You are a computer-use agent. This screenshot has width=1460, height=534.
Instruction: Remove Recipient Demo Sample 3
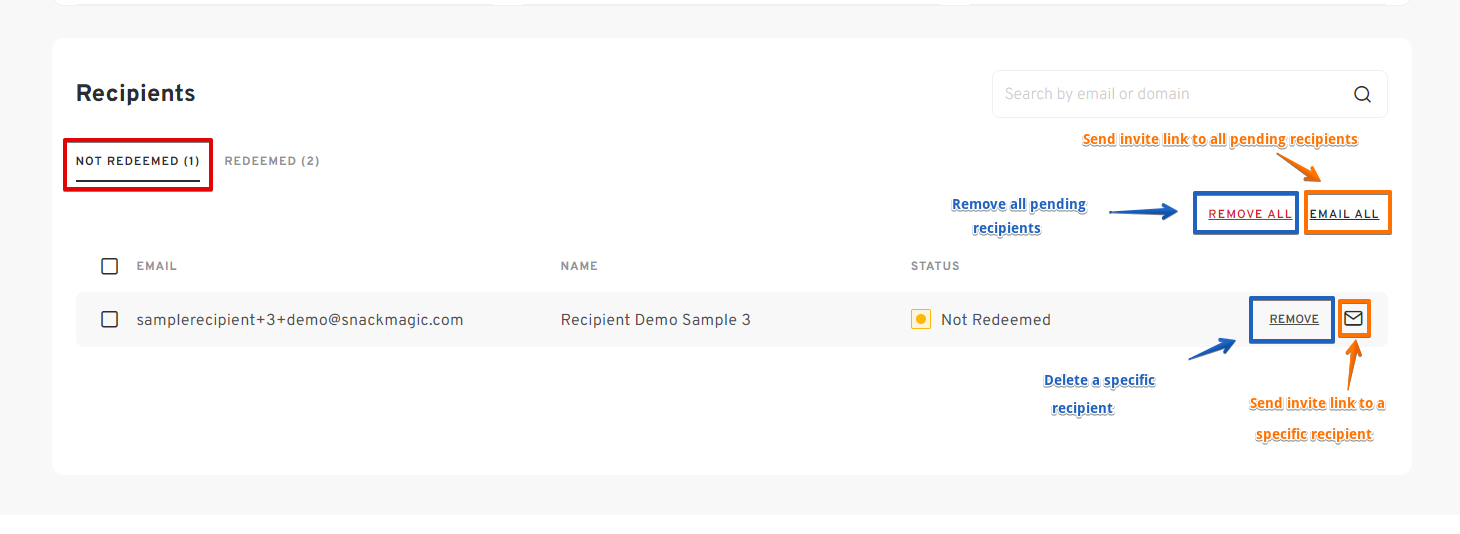(1294, 319)
